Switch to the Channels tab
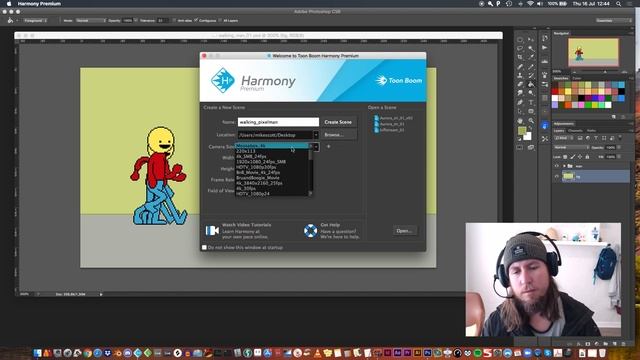 click(x=575, y=131)
